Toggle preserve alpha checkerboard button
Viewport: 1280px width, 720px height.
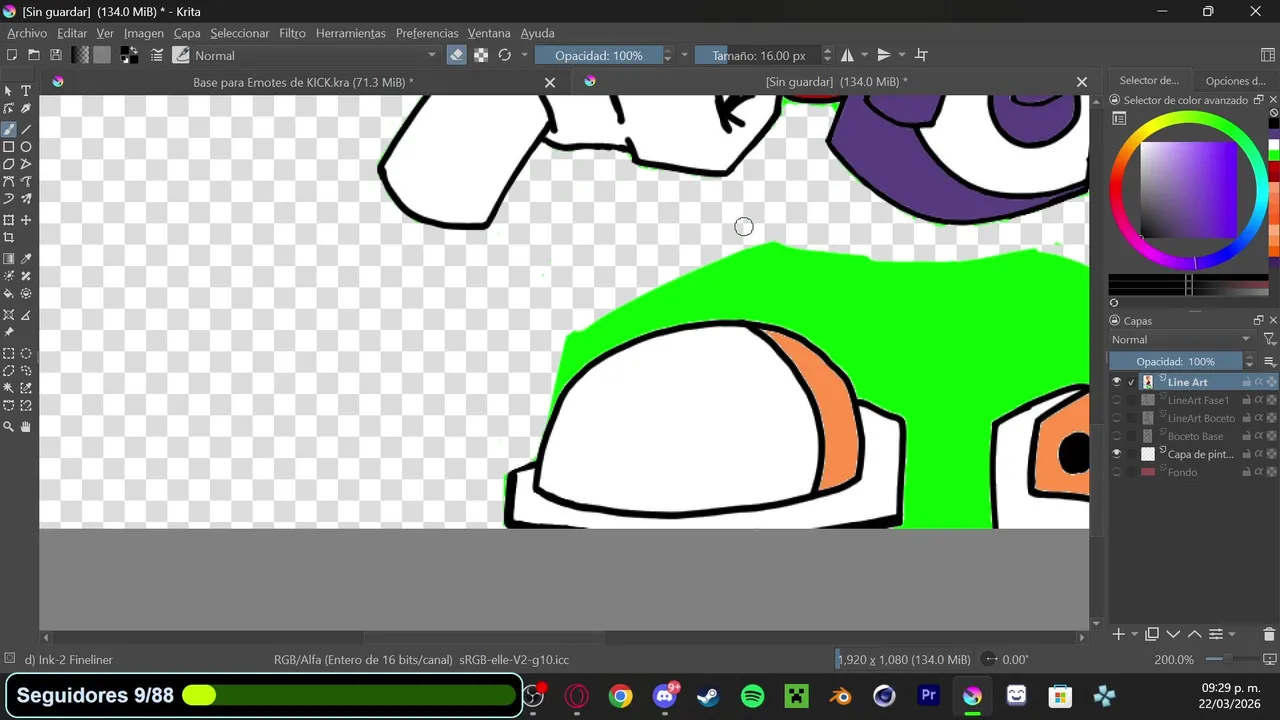[x=481, y=55]
